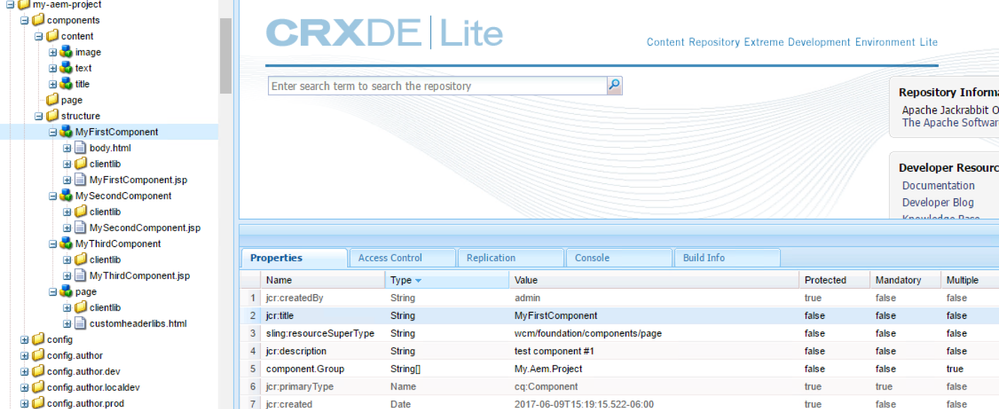Click the repository search input field

tap(437, 86)
